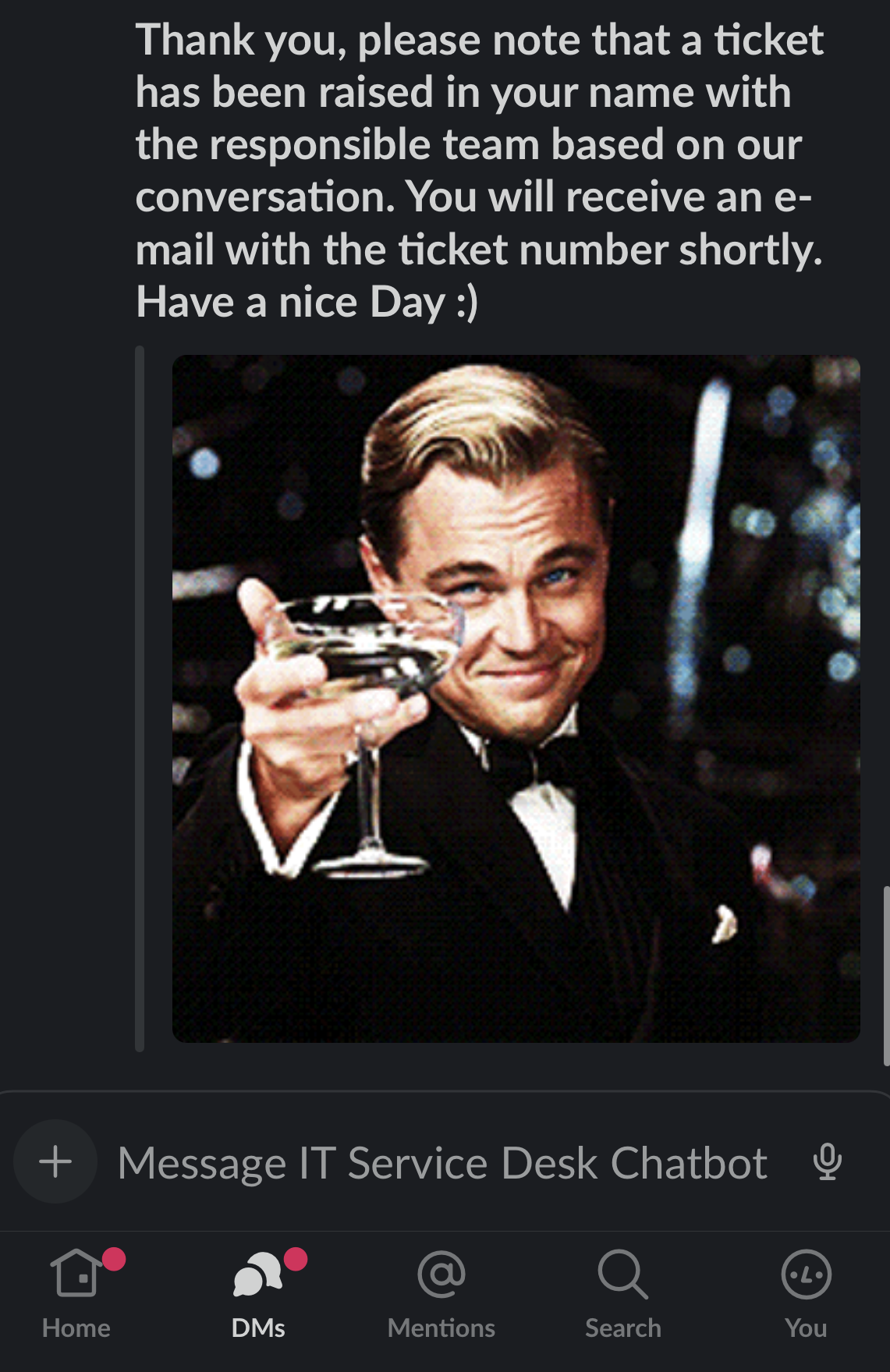Go to the Mentions tab label
The height and width of the screenshot is (1372, 890).
pos(441,1328)
